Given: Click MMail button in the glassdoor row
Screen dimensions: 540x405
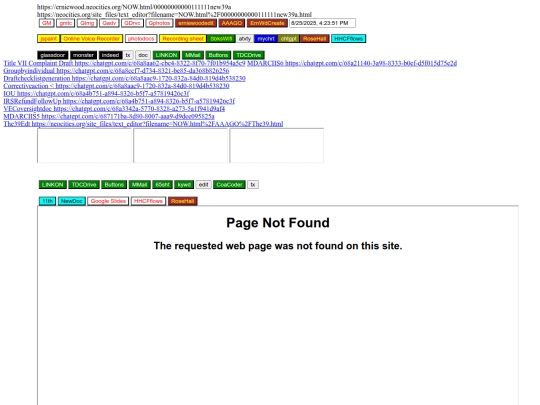Looking at the screenshot, I should click(193, 55).
